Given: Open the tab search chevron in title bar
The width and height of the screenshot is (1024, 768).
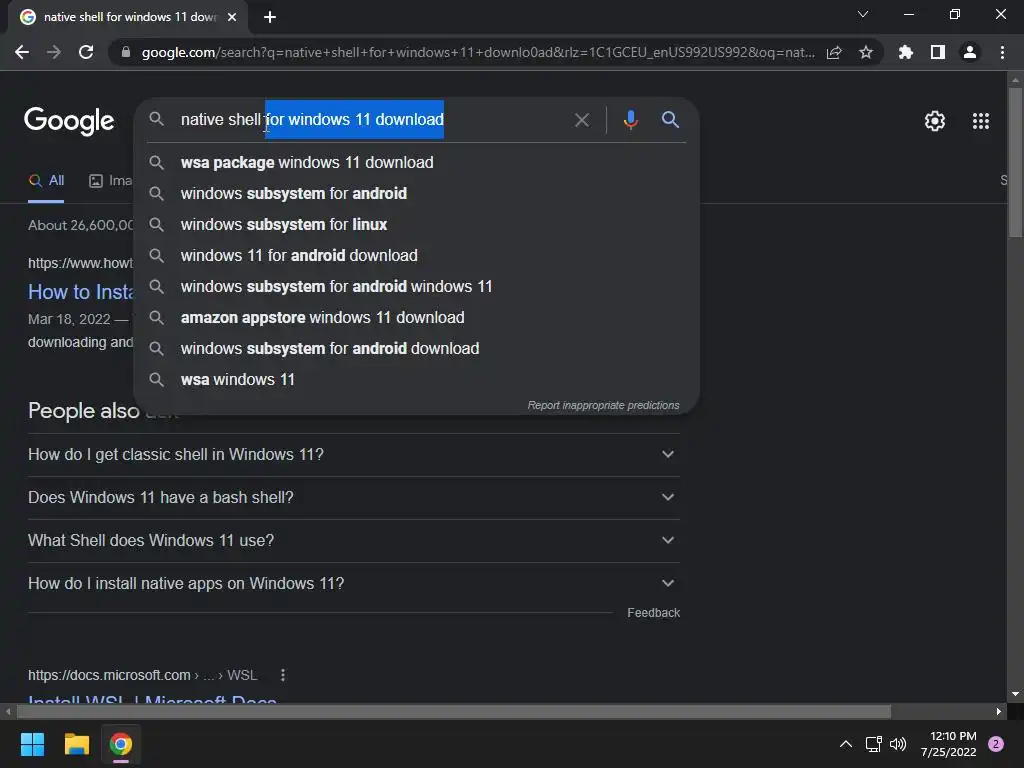Looking at the screenshot, I should [863, 14].
